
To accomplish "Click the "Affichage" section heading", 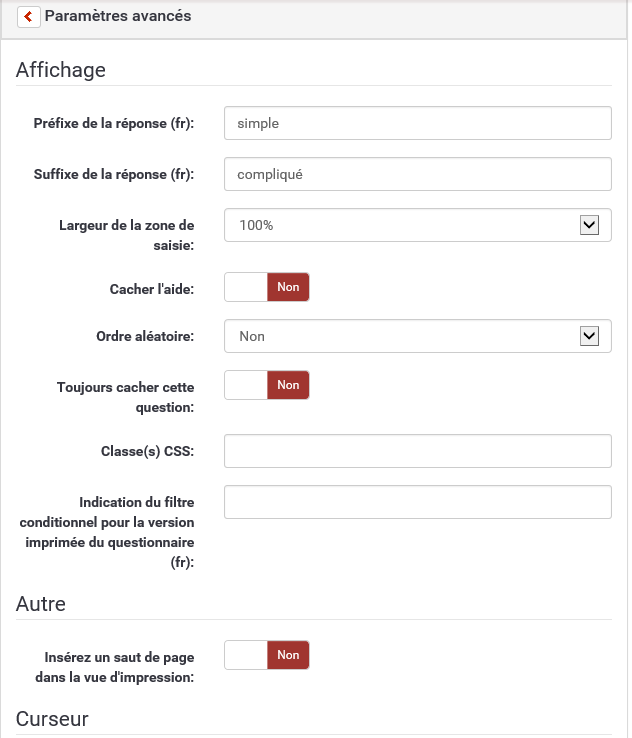I will 61,70.
